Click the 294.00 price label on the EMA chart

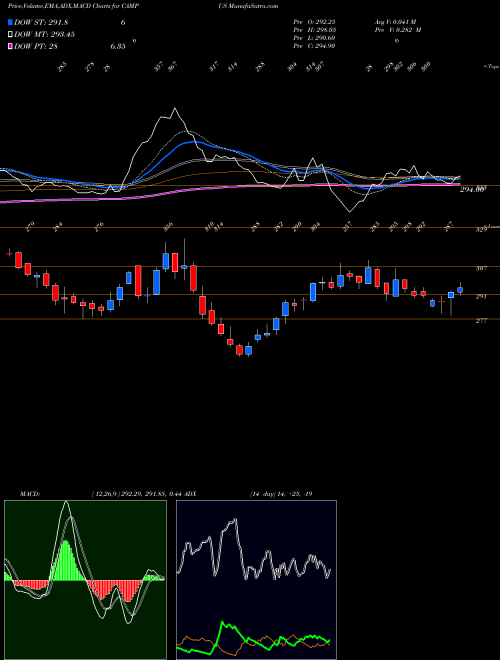click(472, 190)
